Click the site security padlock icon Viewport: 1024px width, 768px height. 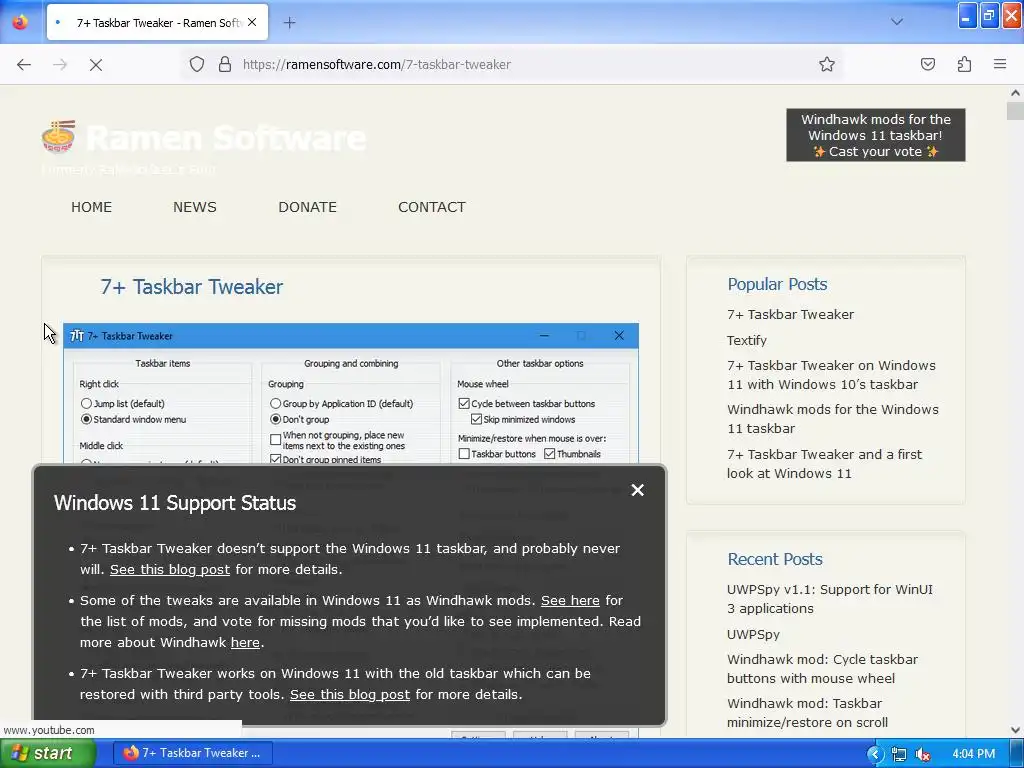pos(225,64)
